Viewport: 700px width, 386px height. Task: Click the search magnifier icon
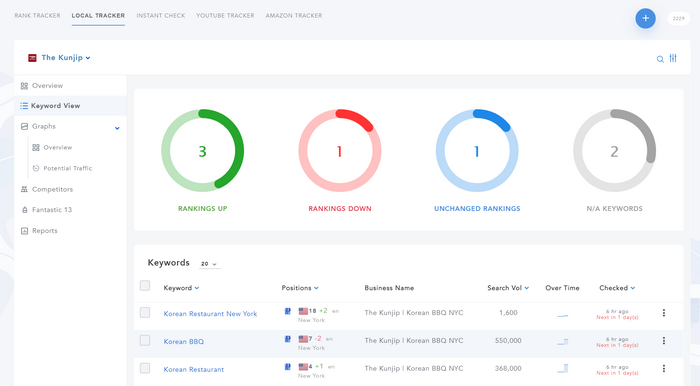point(660,59)
